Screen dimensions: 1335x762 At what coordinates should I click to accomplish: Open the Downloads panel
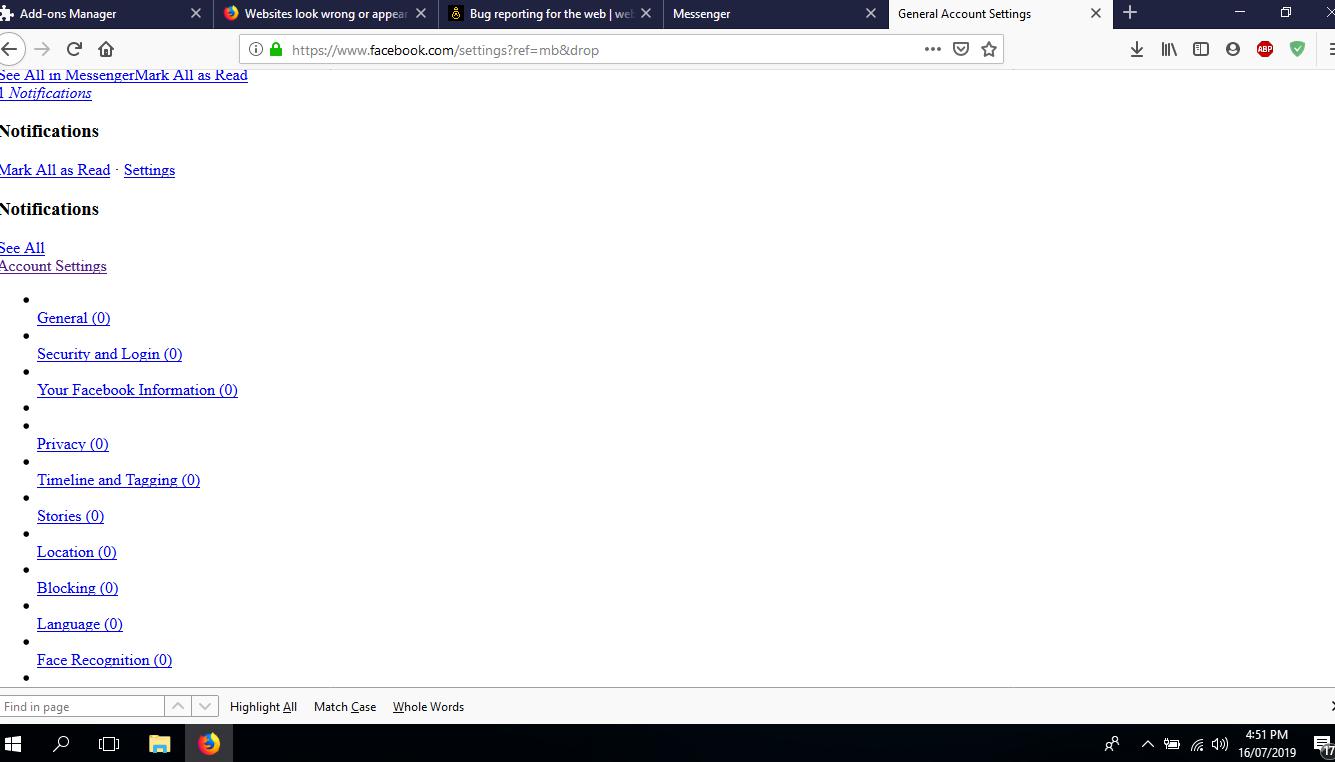1137,49
